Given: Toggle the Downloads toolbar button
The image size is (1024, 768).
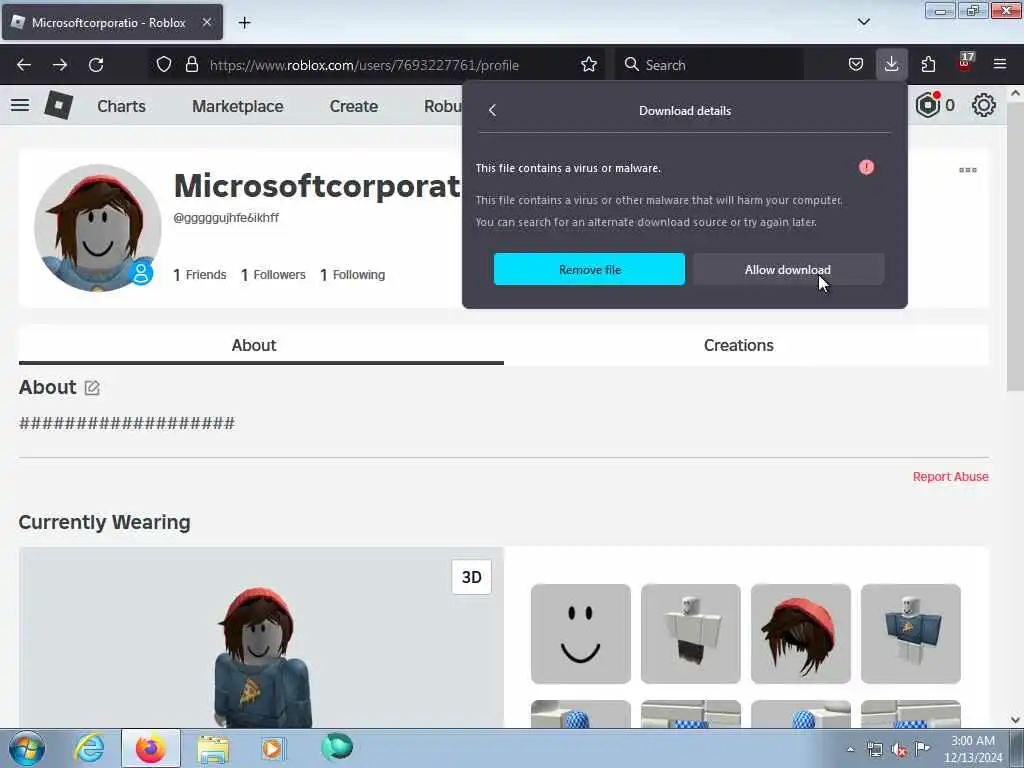Looking at the screenshot, I should tap(891, 65).
